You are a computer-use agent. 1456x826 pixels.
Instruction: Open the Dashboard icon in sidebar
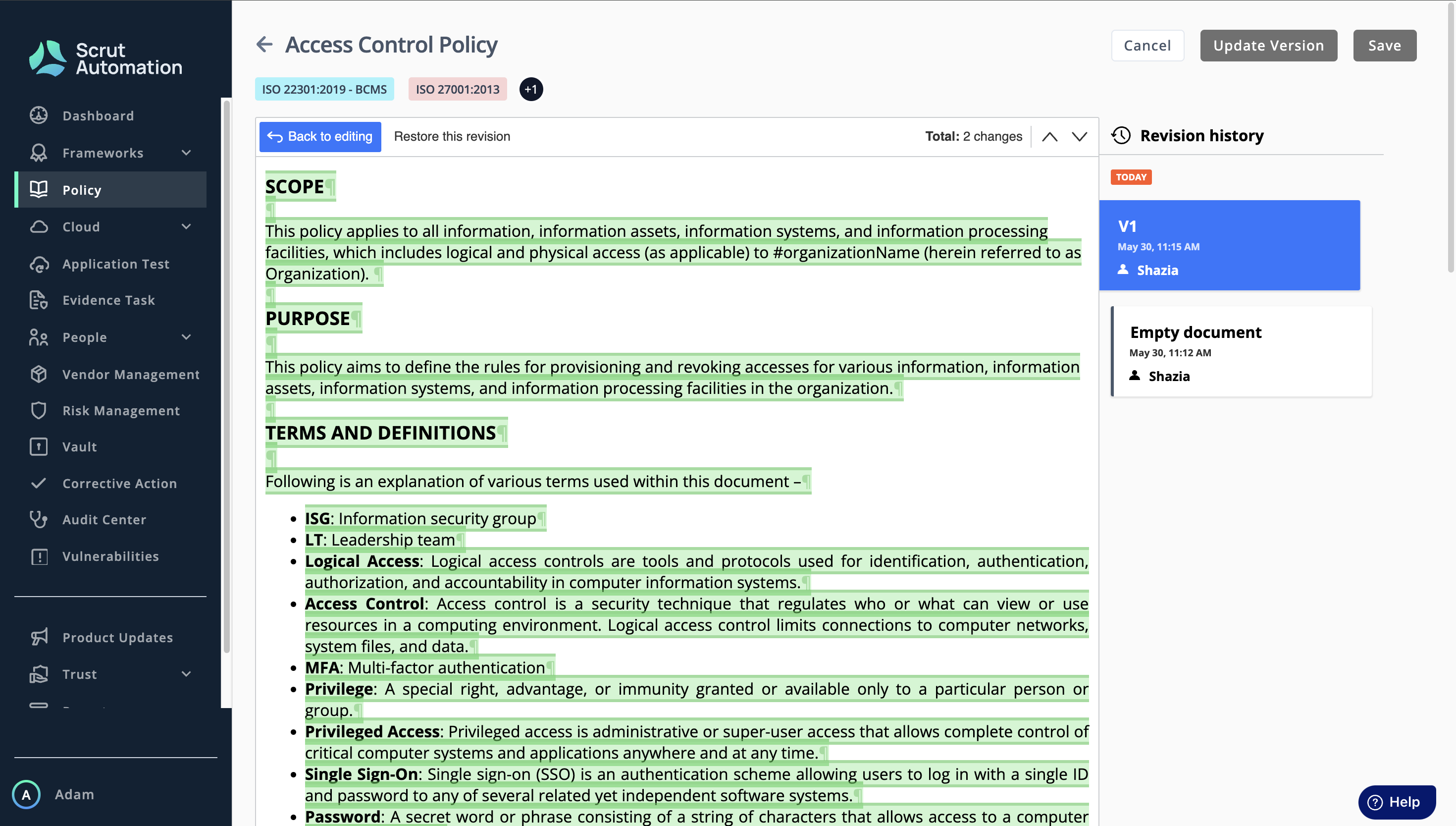(x=39, y=115)
